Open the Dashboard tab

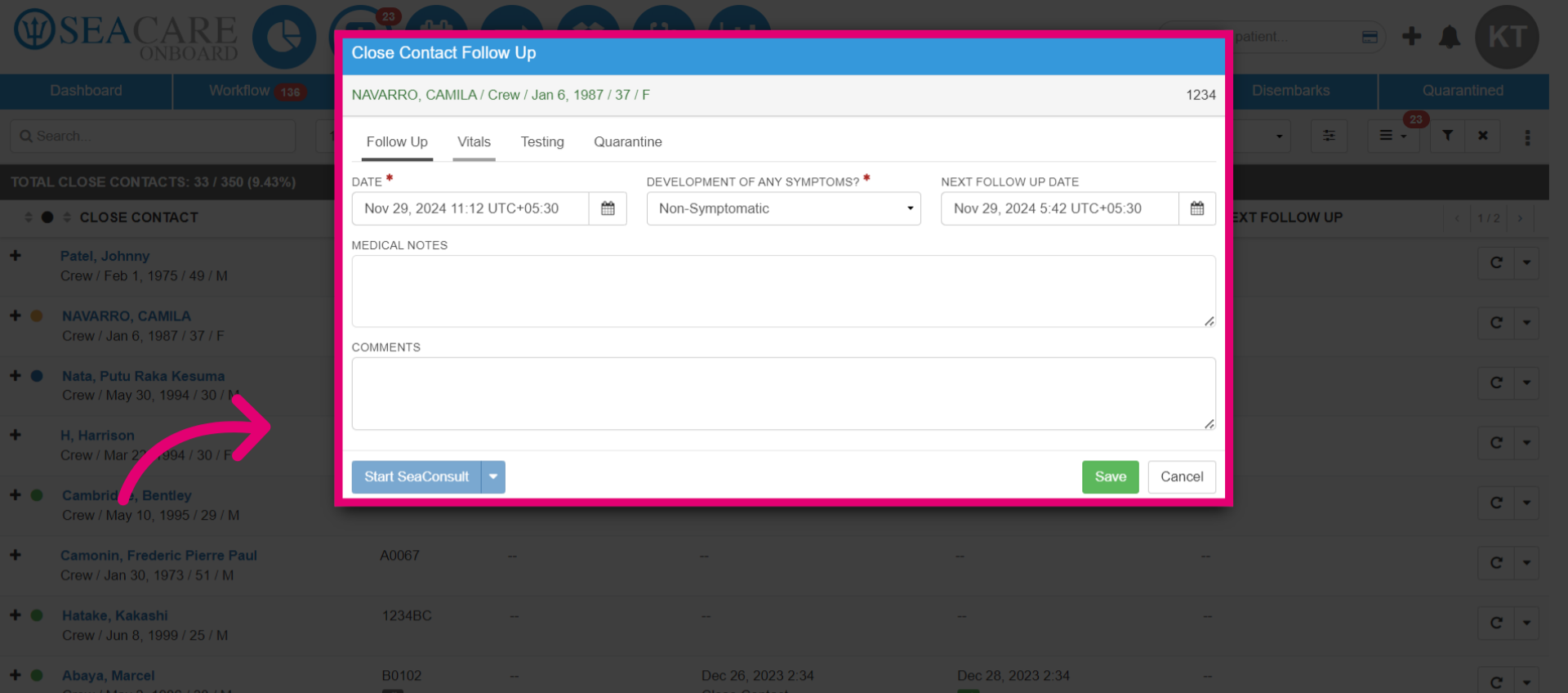pos(86,91)
